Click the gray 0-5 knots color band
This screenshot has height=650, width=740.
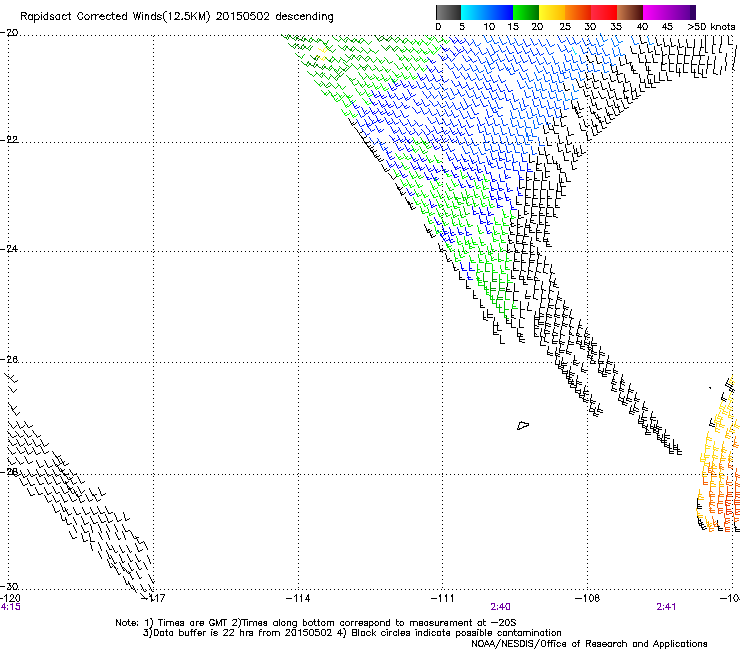(448, 12)
